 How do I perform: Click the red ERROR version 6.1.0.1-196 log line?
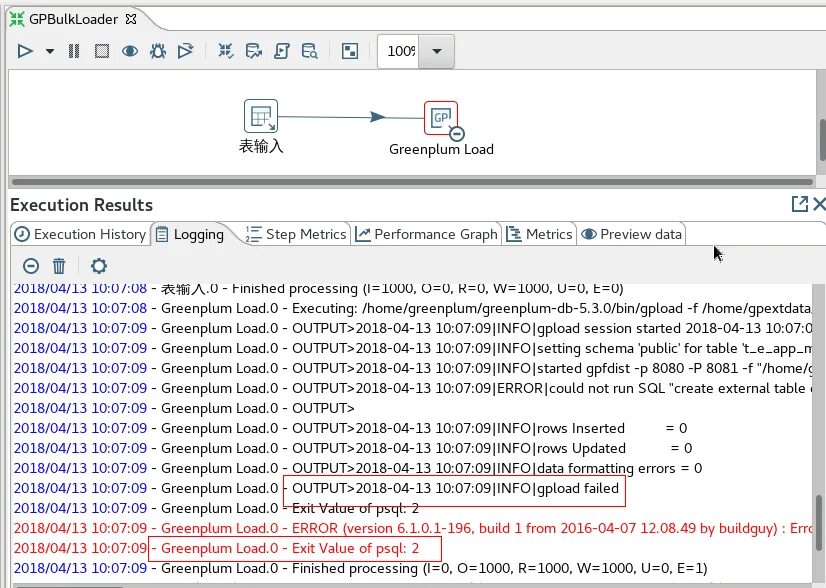point(412,528)
